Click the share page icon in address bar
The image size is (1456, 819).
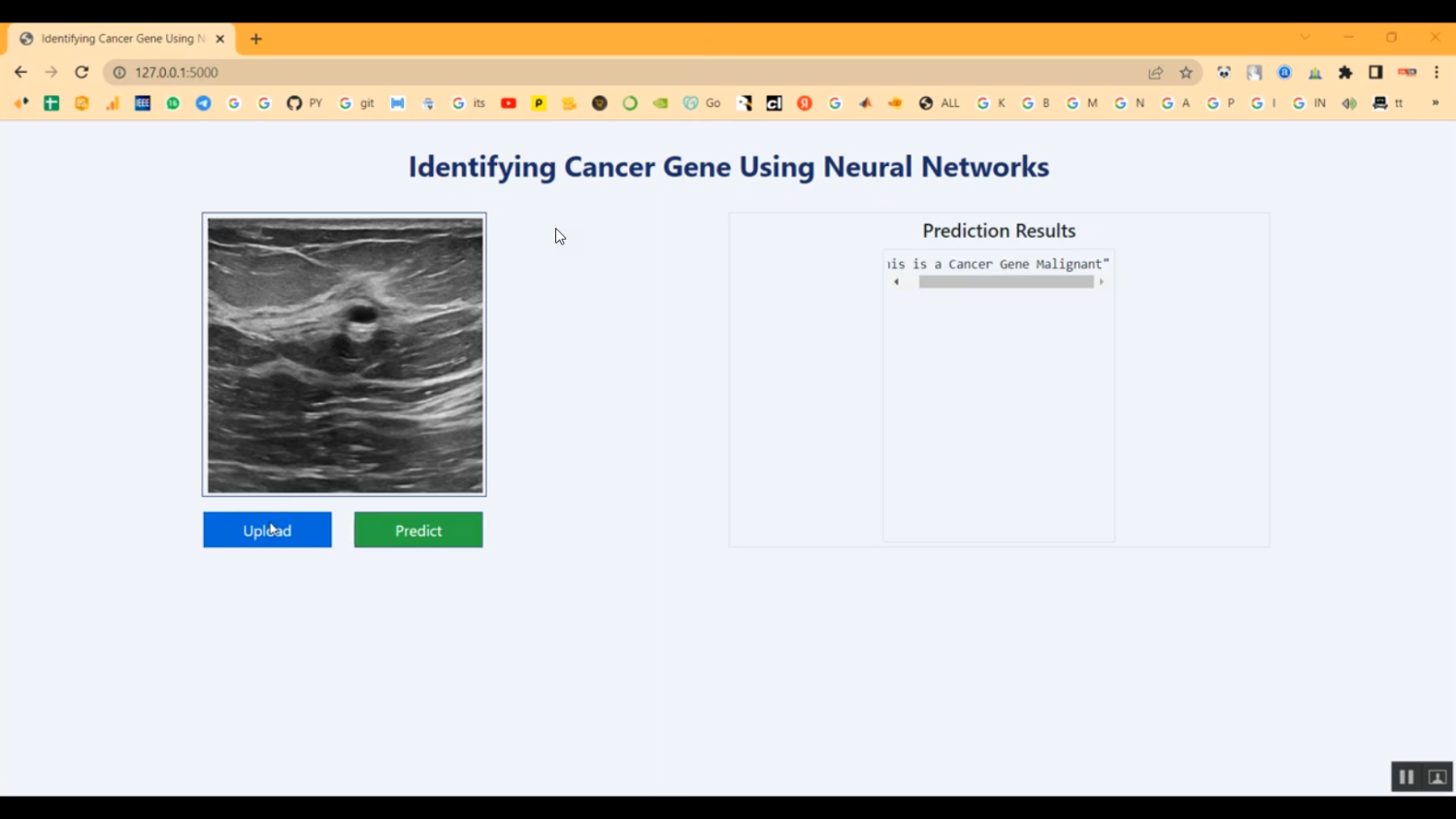pyautogui.click(x=1155, y=73)
